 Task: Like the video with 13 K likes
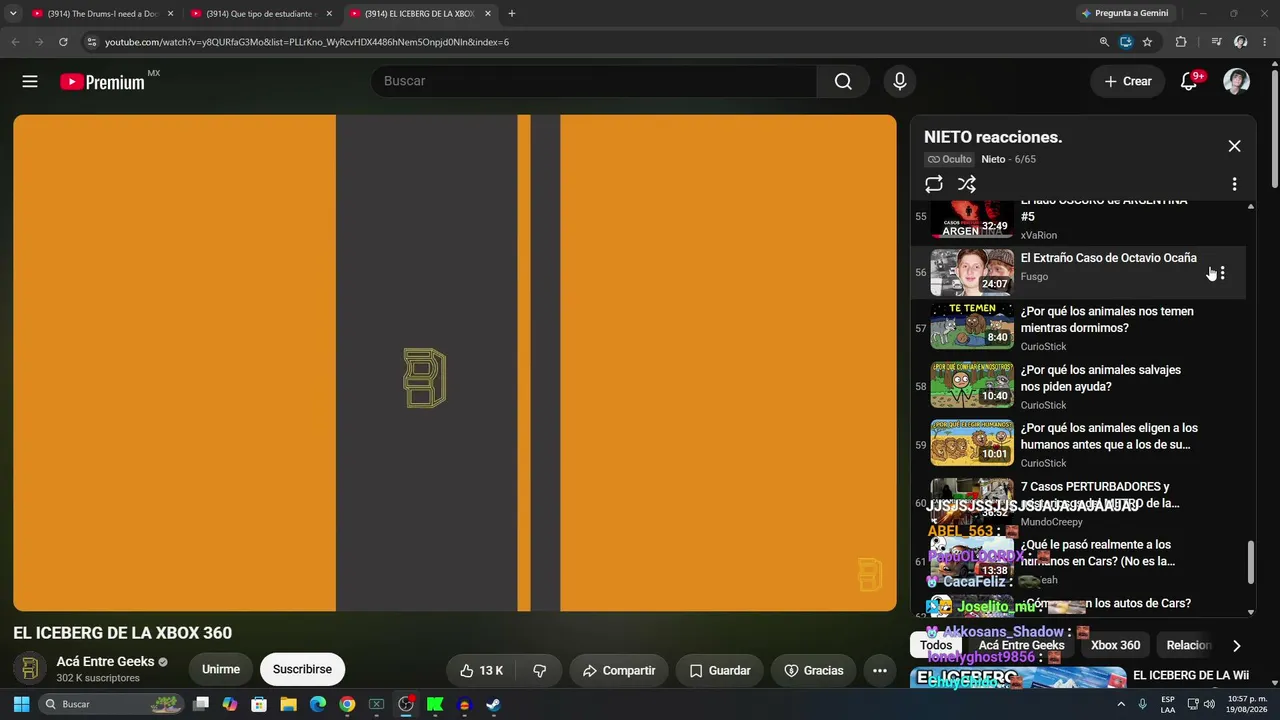tap(481, 671)
